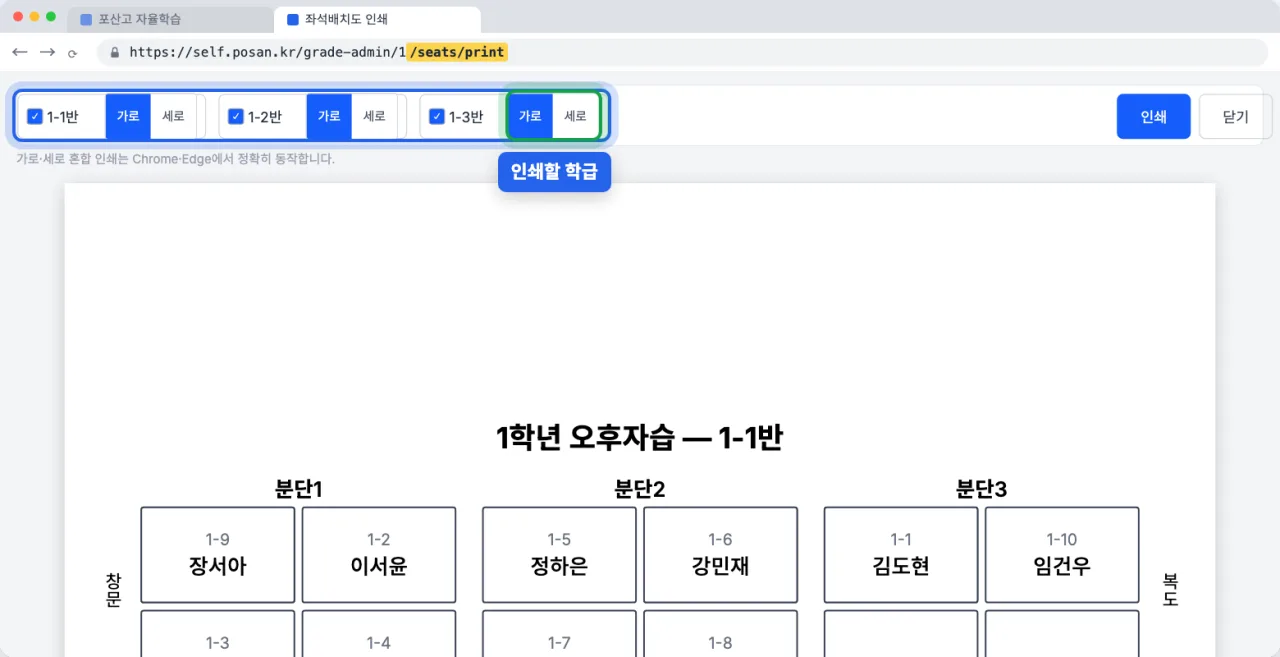Click the 분단2 column heading

click(x=640, y=489)
